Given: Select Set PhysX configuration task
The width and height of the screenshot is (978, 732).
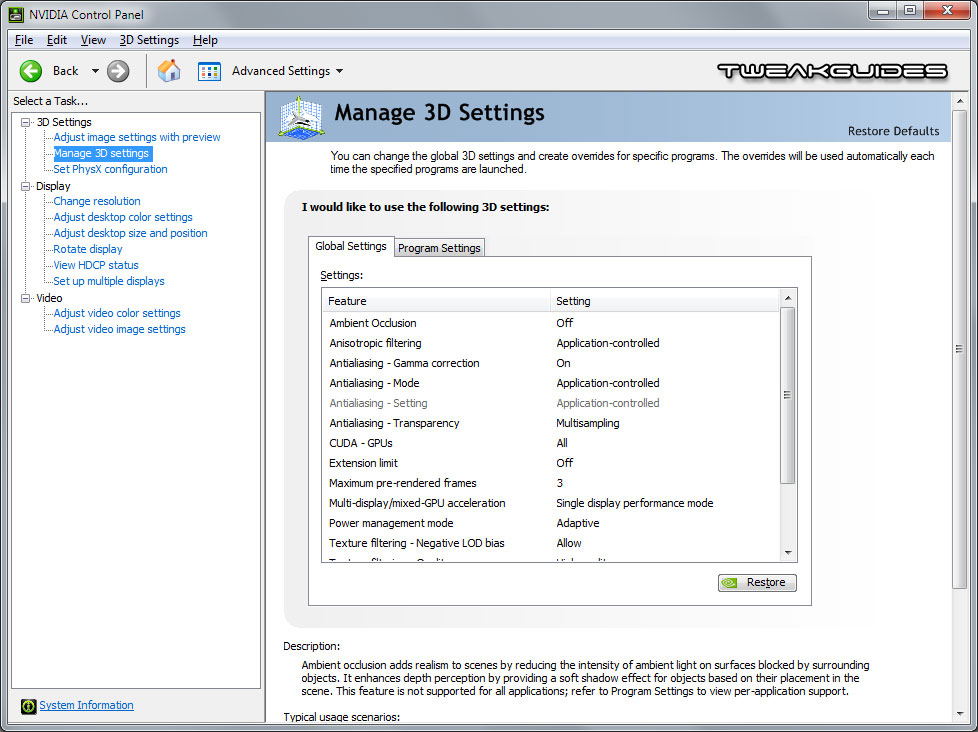Looking at the screenshot, I should click(x=110, y=169).
